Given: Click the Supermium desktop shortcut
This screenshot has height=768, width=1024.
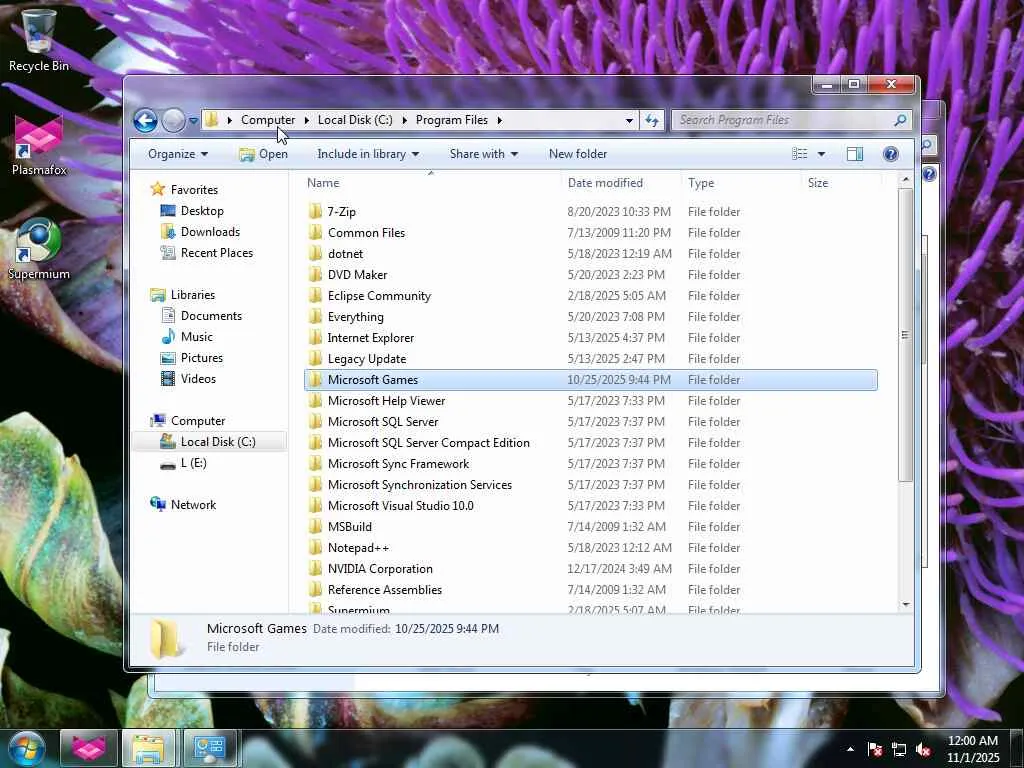Looking at the screenshot, I should point(39,249).
